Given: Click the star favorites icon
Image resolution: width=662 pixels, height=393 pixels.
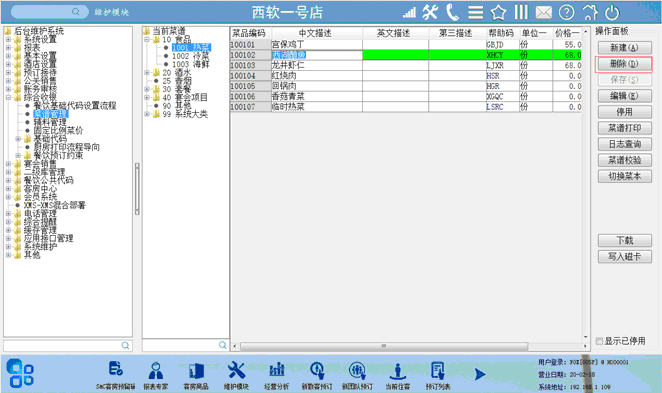Looking at the screenshot, I should (498, 12).
